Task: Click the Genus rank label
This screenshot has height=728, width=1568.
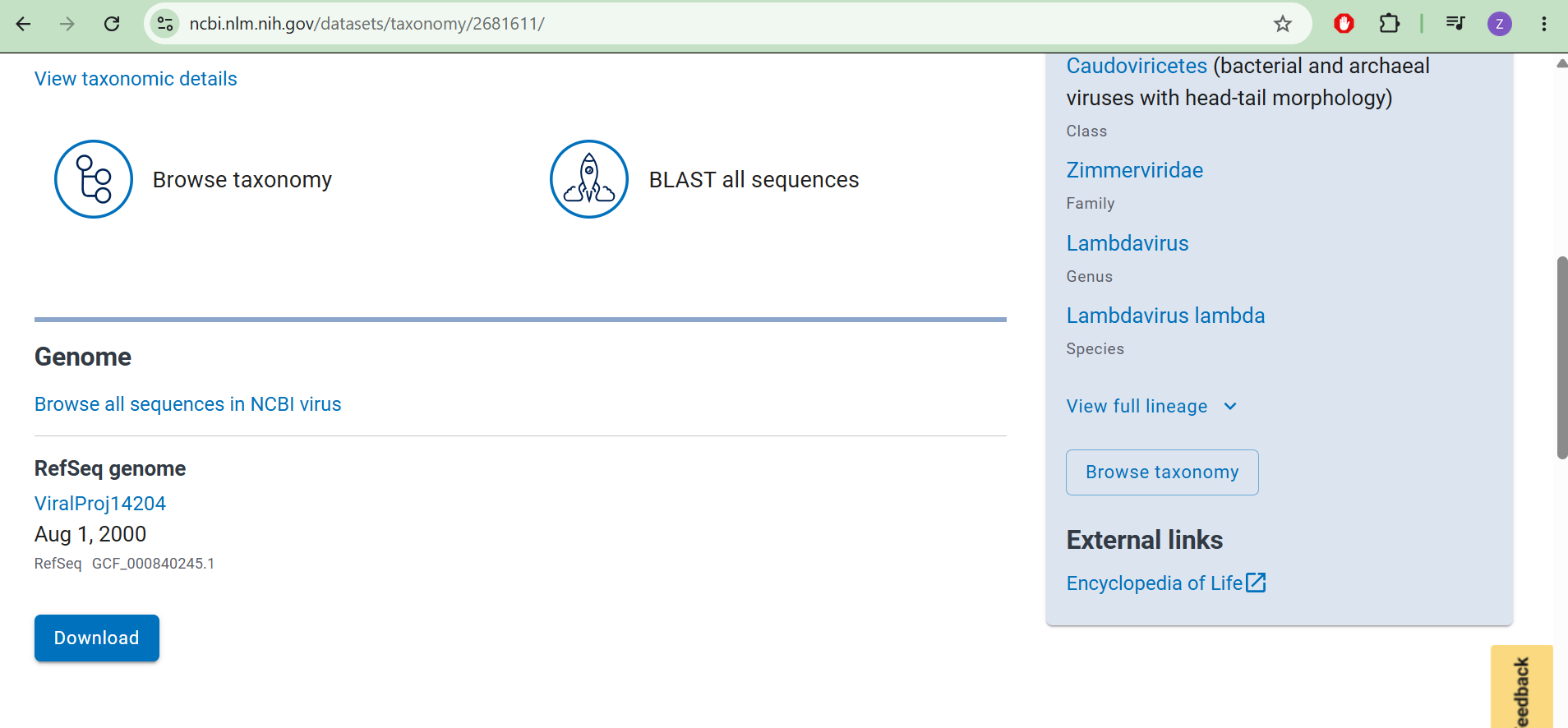Action: (1090, 277)
